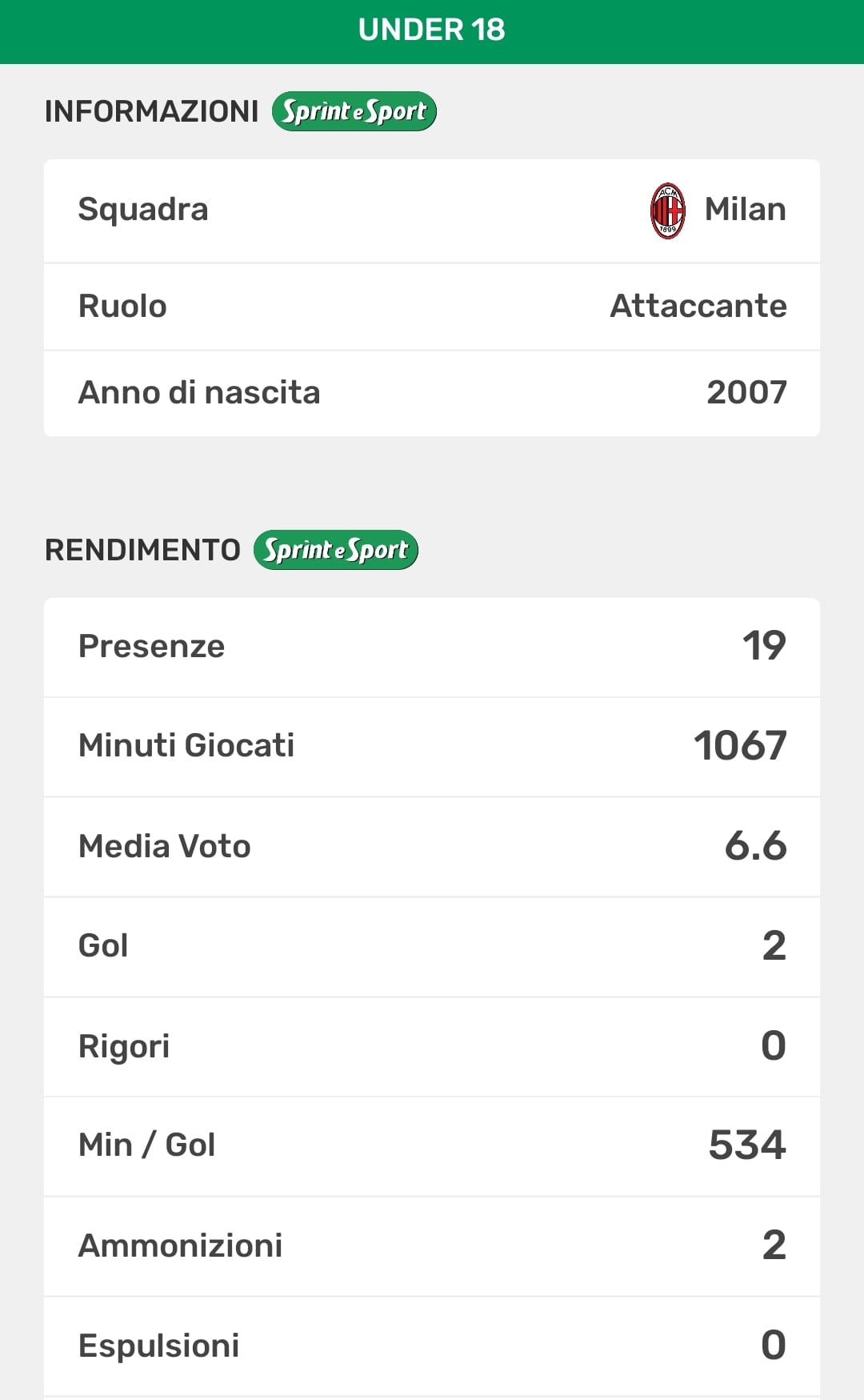Tap the Minuti Giocati row
Screen dimensions: 864x1400
[432, 746]
